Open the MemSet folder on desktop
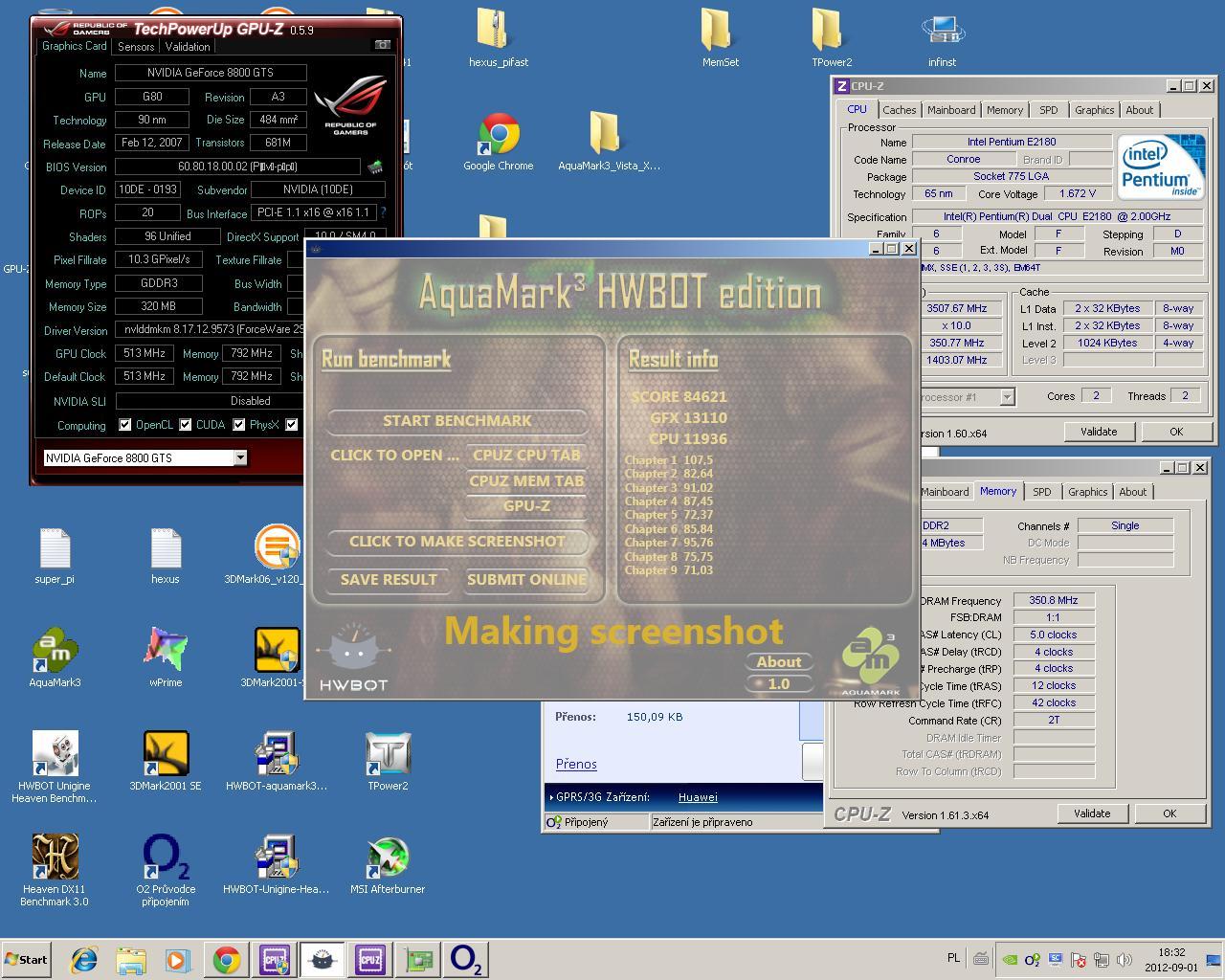Image resolution: width=1225 pixels, height=980 pixels. click(x=720, y=38)
